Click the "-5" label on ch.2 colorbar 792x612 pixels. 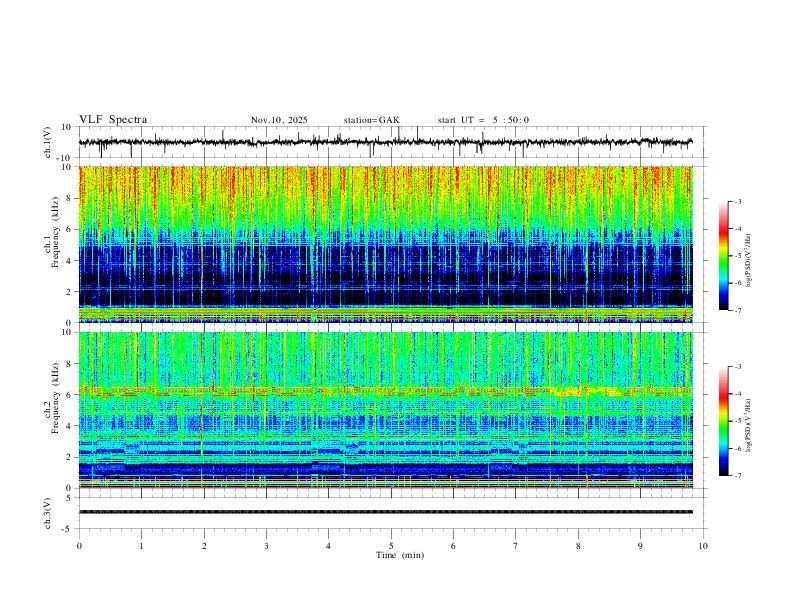(x=737, y=421)
